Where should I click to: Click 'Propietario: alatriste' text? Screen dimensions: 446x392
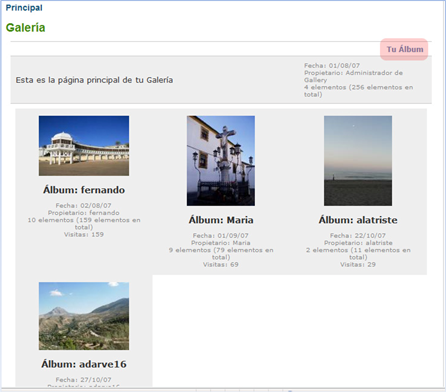[358, 243]
